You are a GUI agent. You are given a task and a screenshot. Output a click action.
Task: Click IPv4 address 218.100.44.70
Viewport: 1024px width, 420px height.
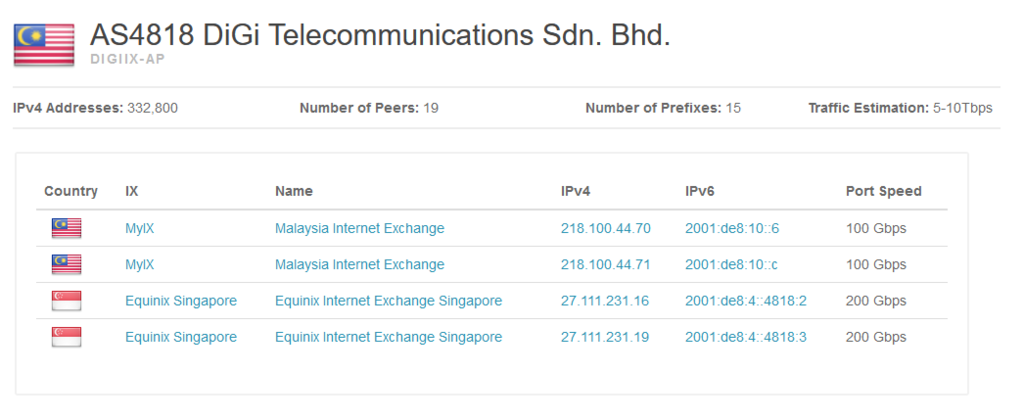pyautogui.click(x=605, y=229)
